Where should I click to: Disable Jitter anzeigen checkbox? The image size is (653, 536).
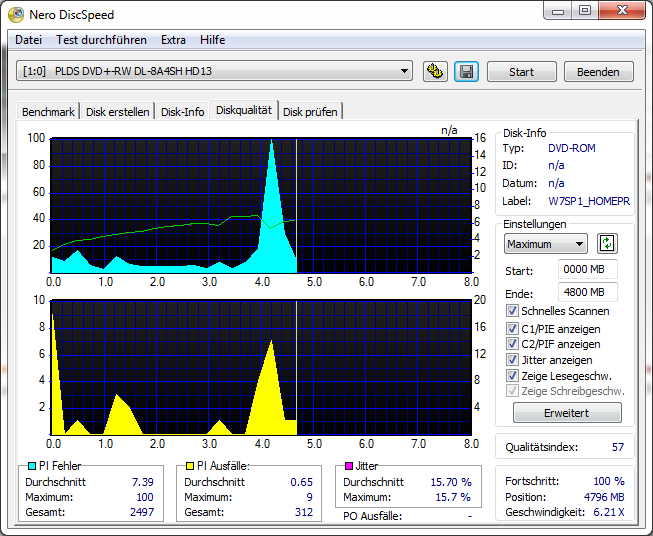point(512,360)
